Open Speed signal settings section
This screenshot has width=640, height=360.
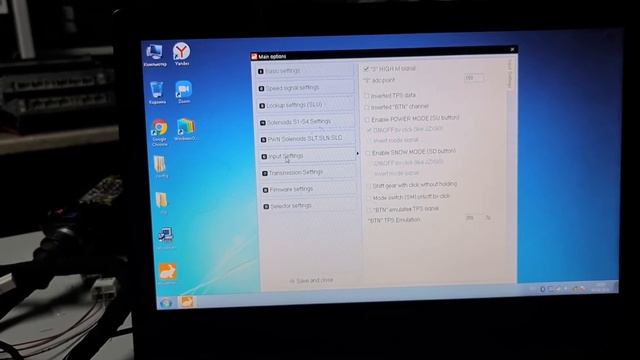coord(306,88)
